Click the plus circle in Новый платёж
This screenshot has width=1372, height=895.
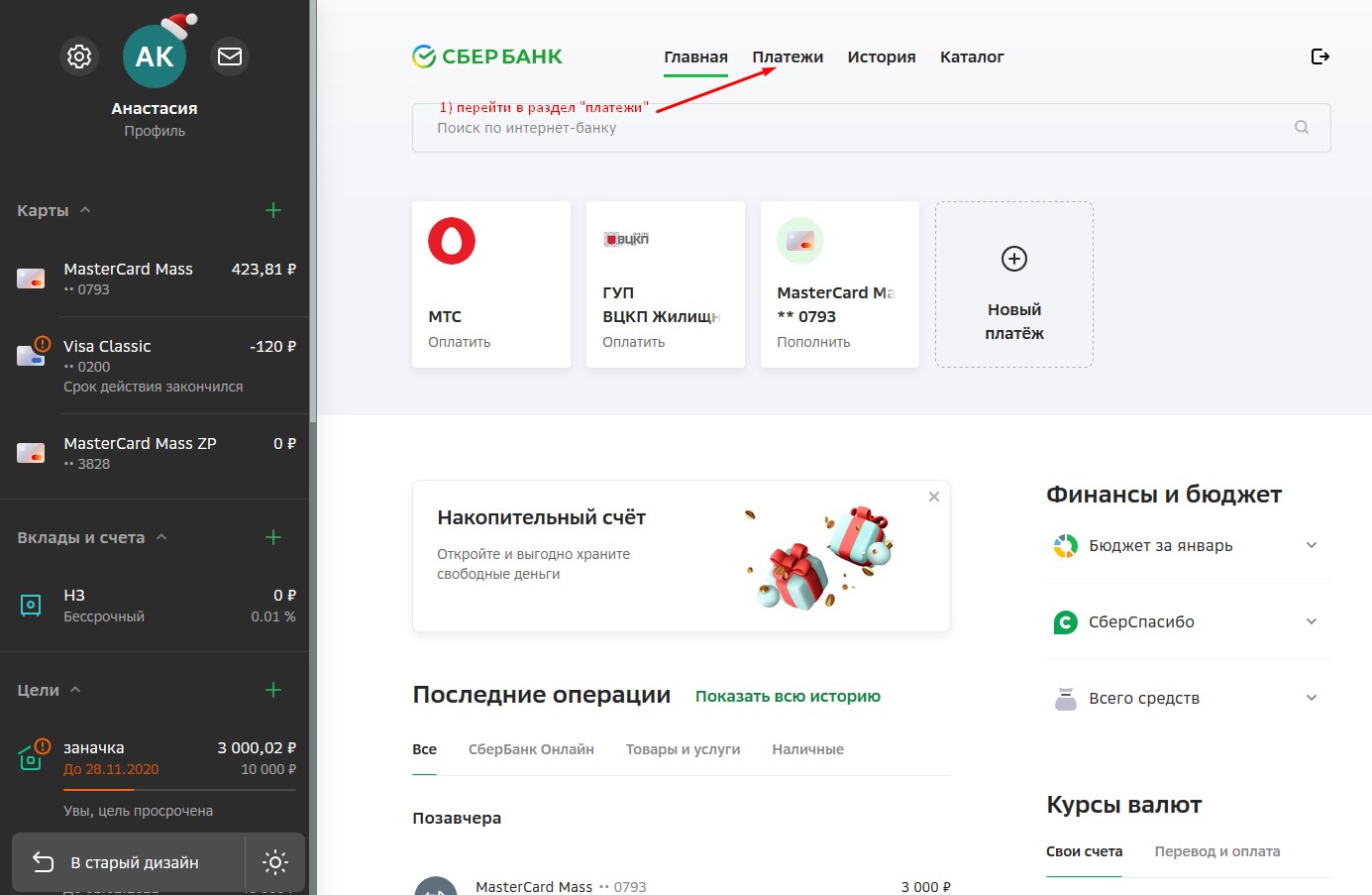click(x=1014, y=259)
